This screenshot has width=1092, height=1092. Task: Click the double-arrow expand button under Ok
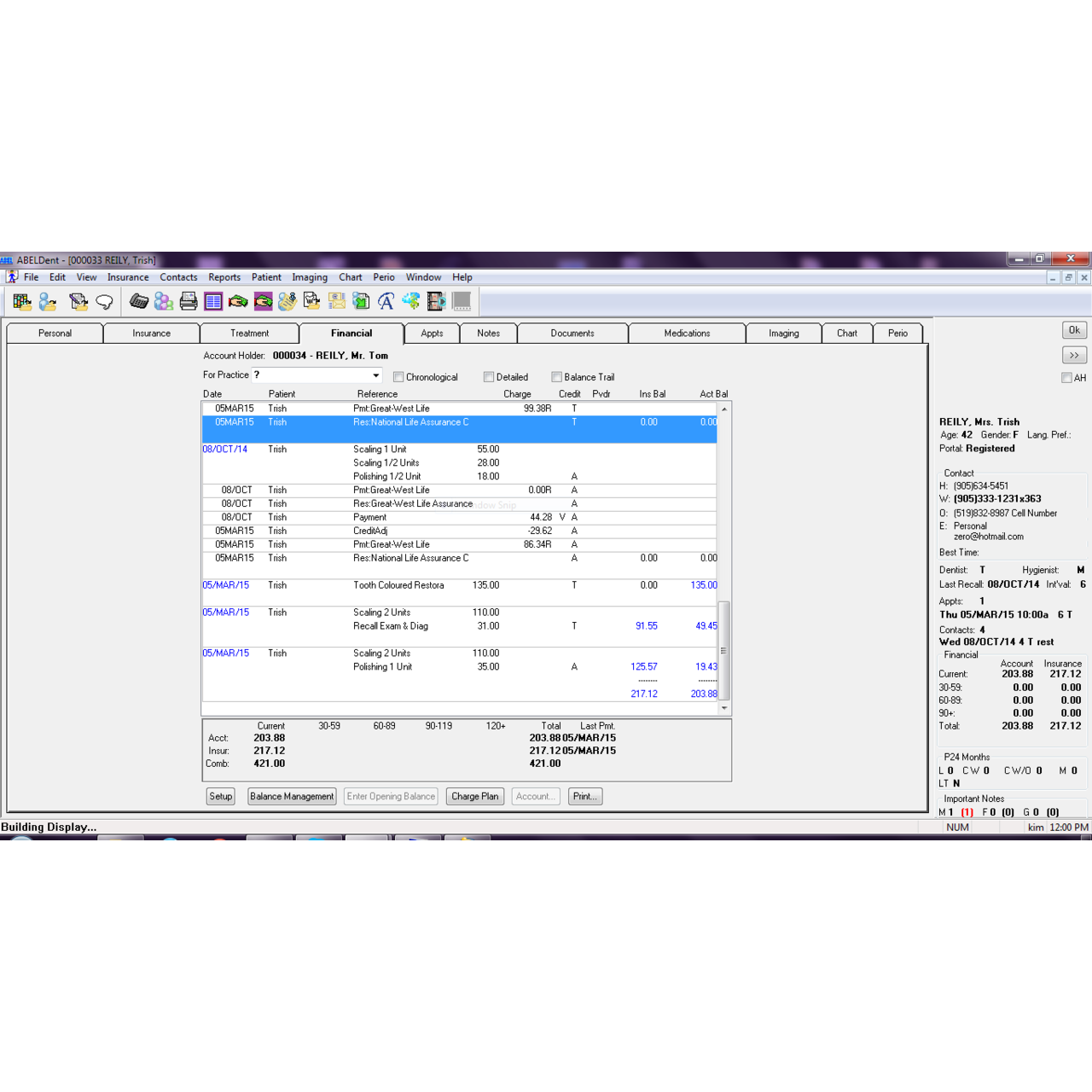tap(1074, 355)
